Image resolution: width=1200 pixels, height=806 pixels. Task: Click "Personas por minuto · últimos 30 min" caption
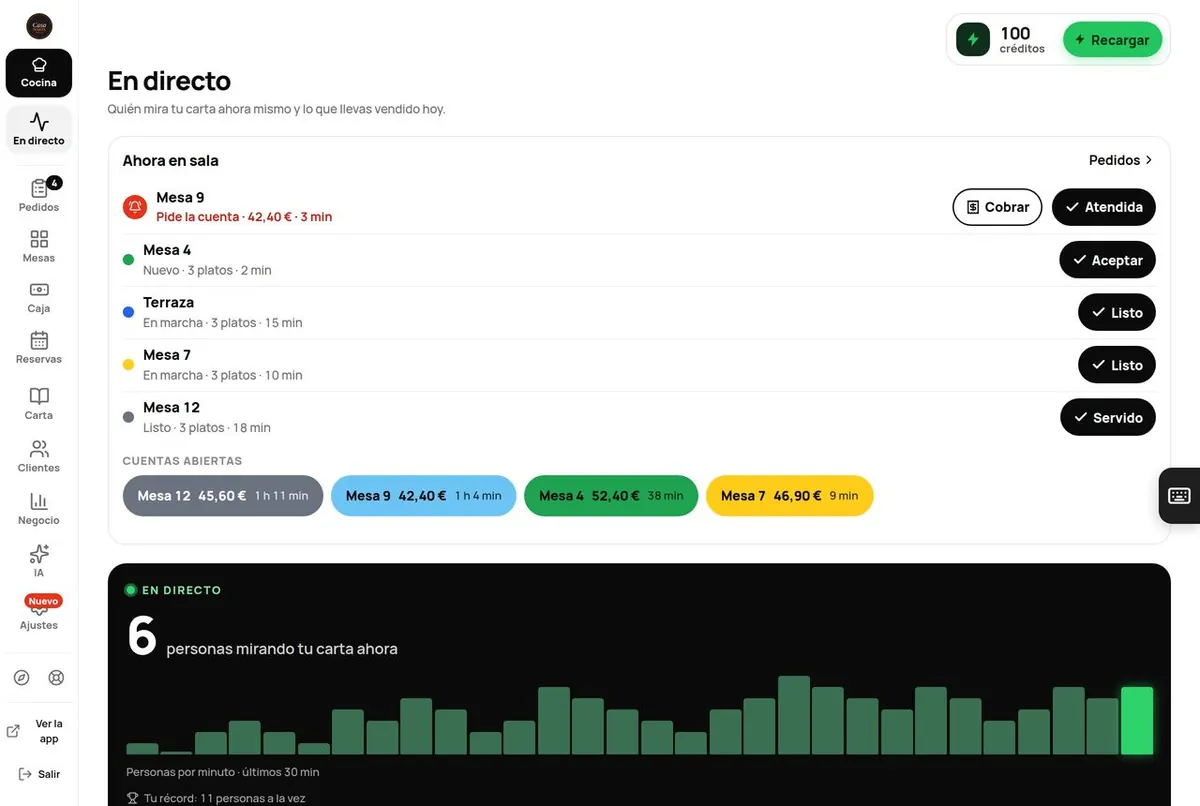pos(223,772)
